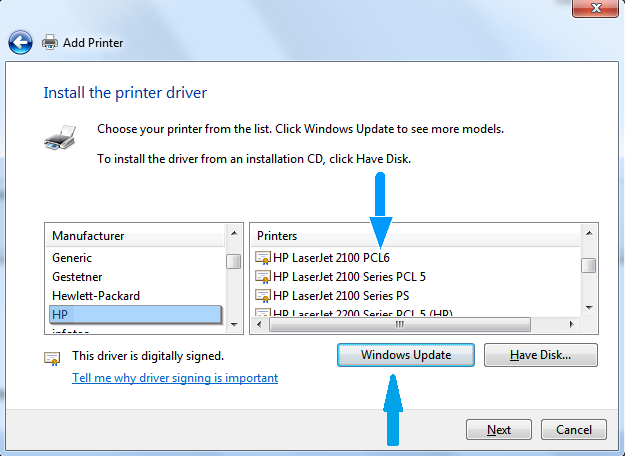The height and width of the screenshot is (456, 625).
Task: Click Printers list scroll up arrow
Action: click(589, 233)
